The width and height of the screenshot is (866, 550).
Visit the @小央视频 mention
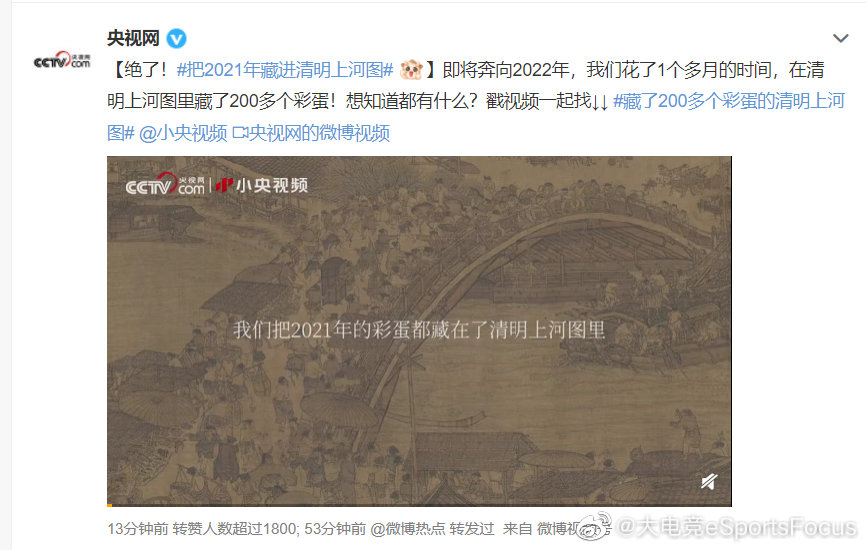[183, 133]
